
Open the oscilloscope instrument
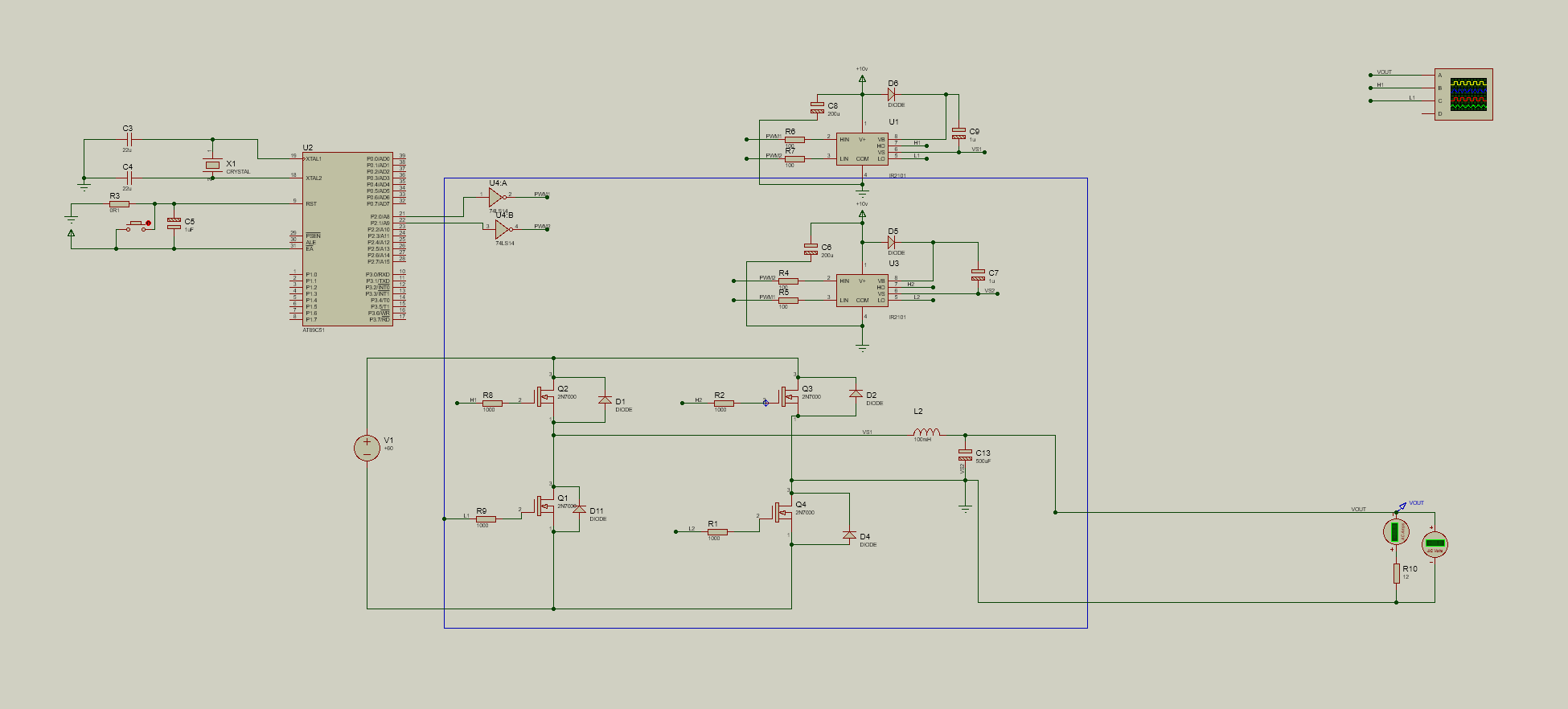(x=1463, y=95)
